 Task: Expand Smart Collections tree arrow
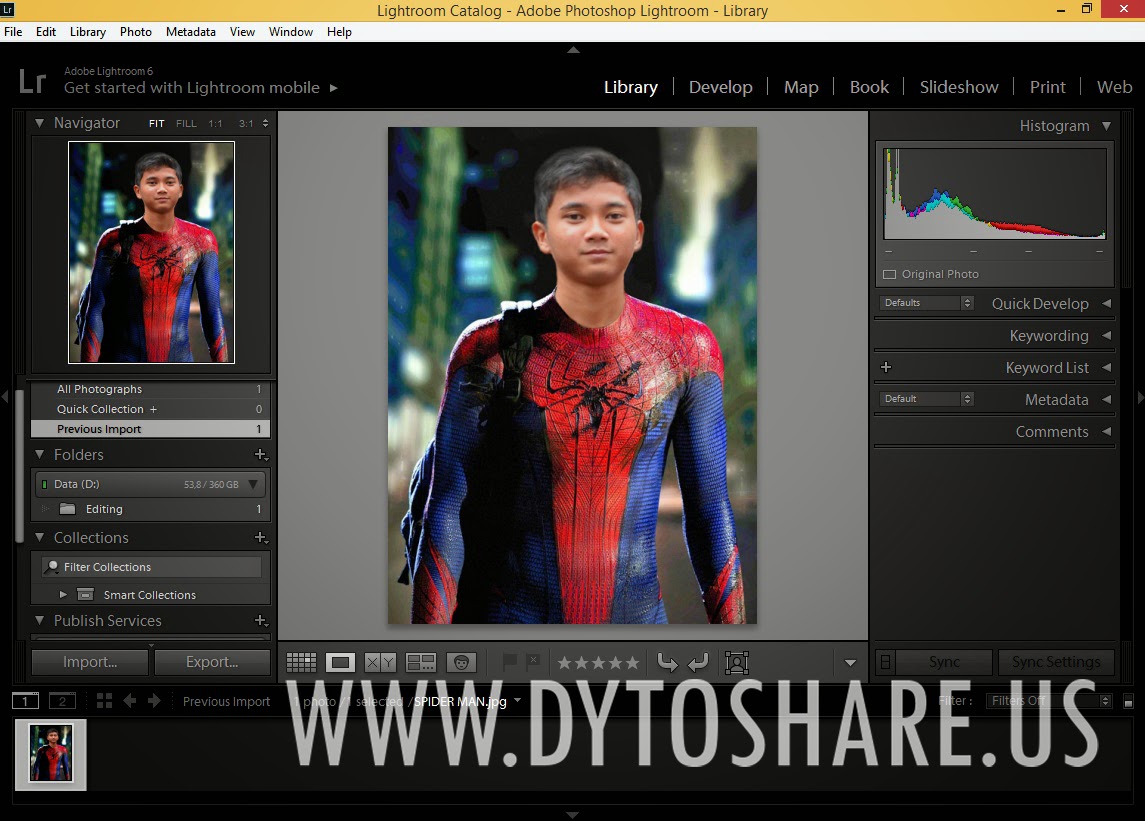tap(64, 595)
